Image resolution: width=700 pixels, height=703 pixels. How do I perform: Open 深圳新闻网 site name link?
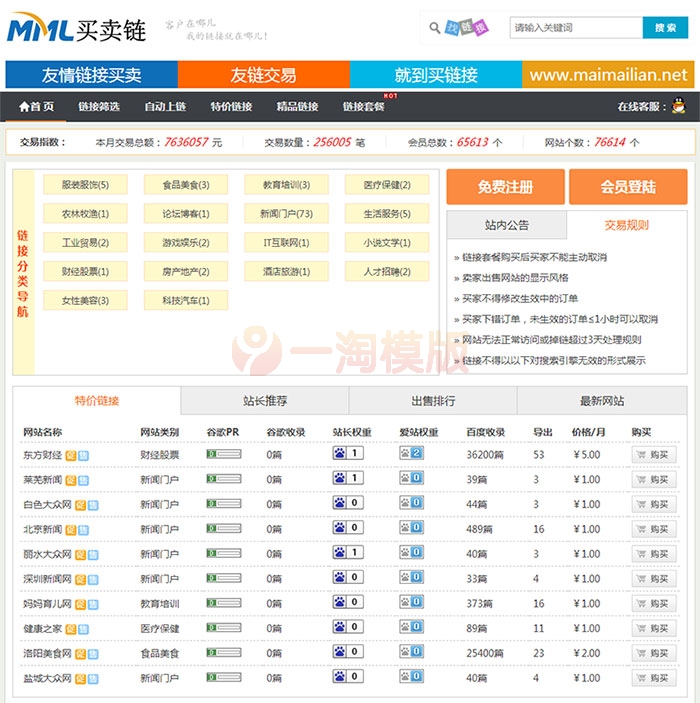47,579
